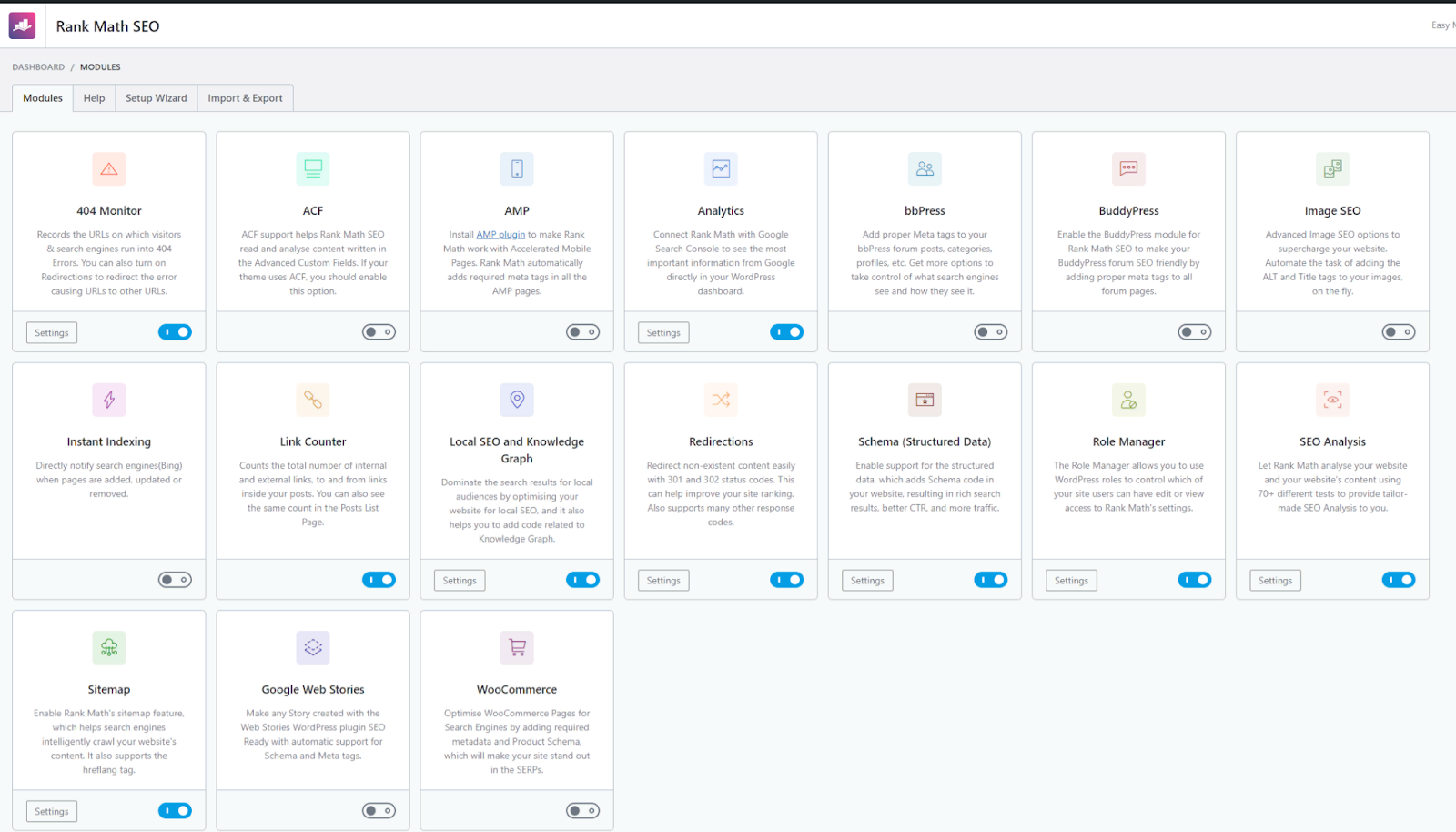
Task: Open the AMP plugin link
Action: [500, 235]
